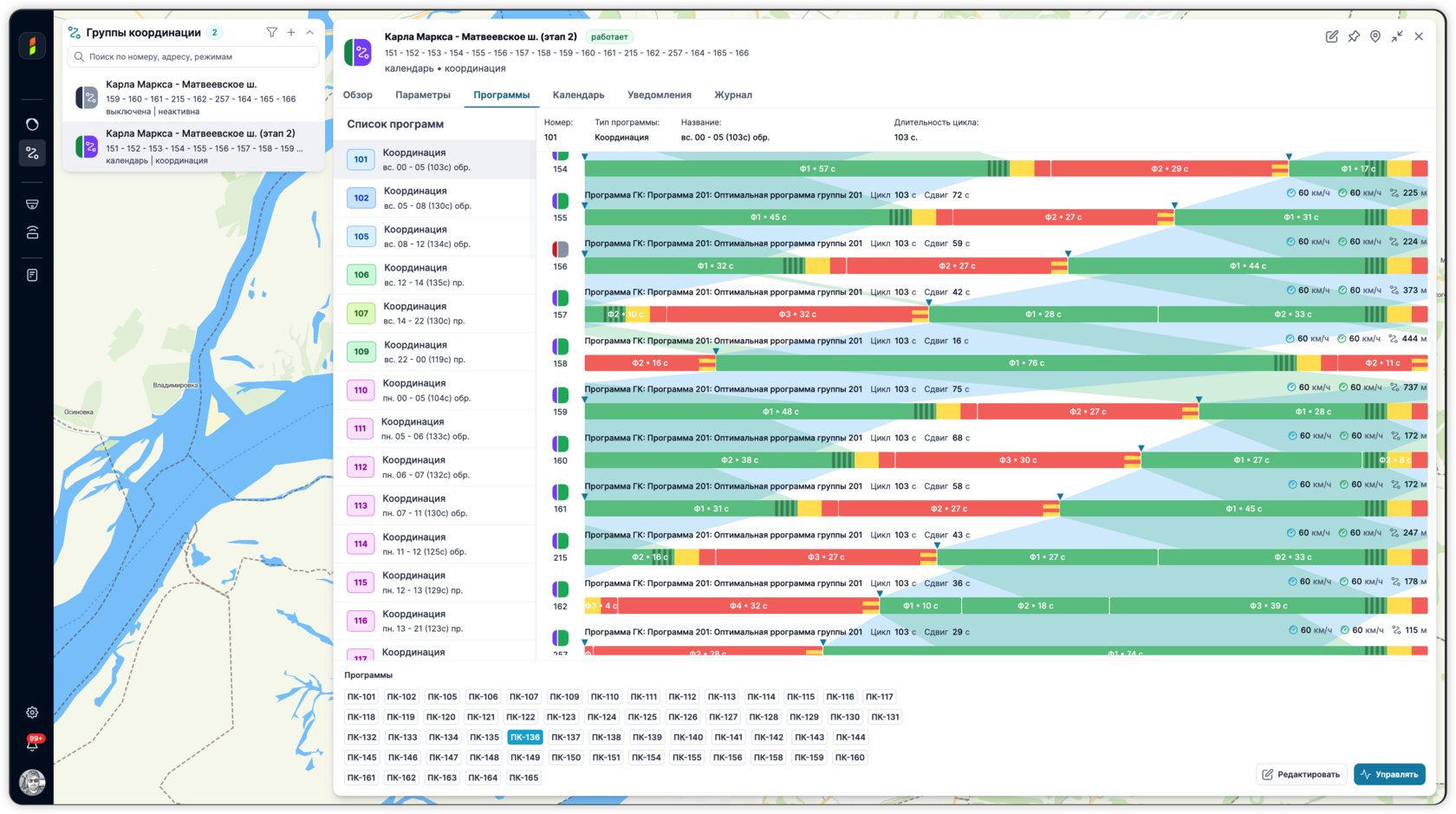The height and width of the screenshot is (814, 1456).
Task: Open settings gear in left sidebar
Action: click(x=32, y=713)
